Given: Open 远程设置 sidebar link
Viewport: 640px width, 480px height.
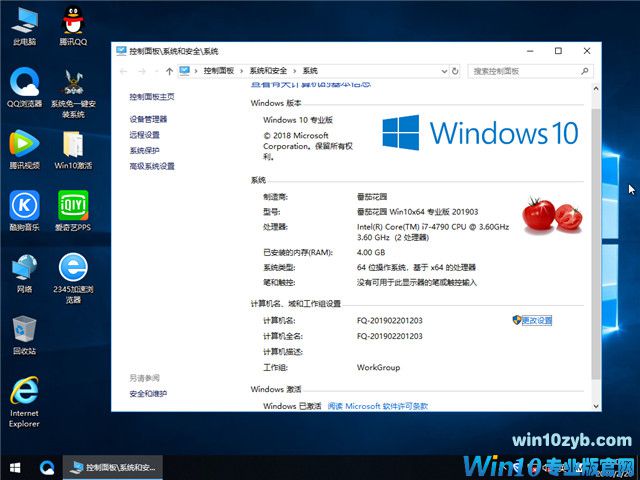Looking at the screenshot, I should (144, 135).
